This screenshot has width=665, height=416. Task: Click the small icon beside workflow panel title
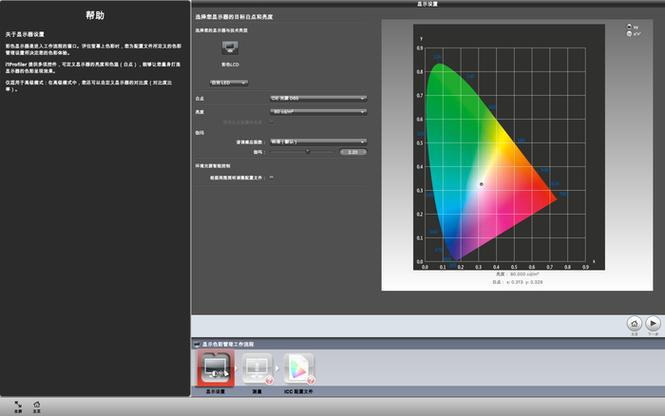click(x=197, y=344)
